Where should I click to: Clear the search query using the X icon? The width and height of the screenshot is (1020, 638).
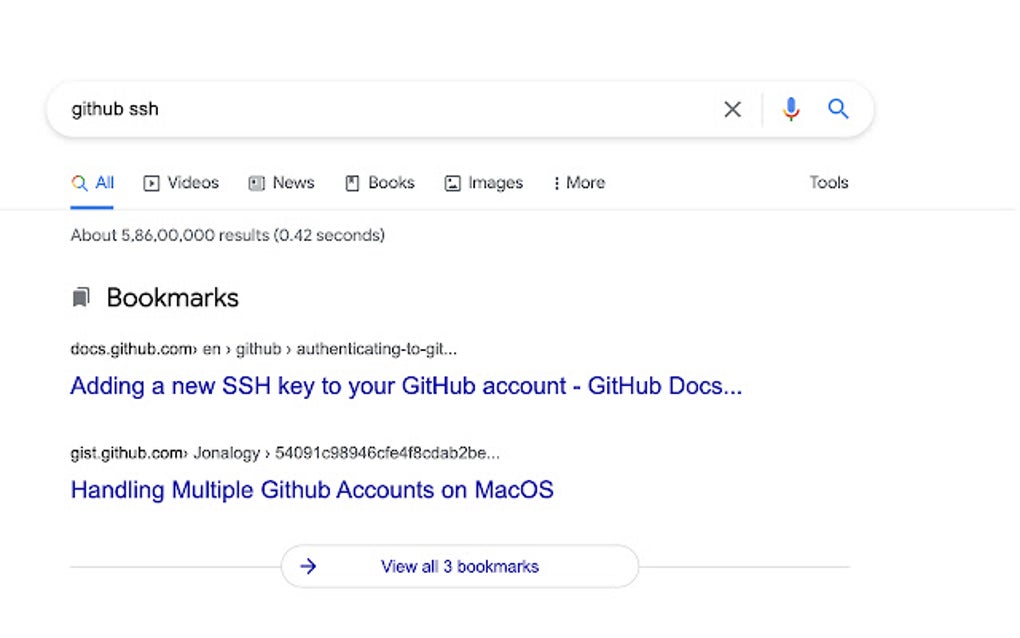pyautogui.click(x=732, y=108)
